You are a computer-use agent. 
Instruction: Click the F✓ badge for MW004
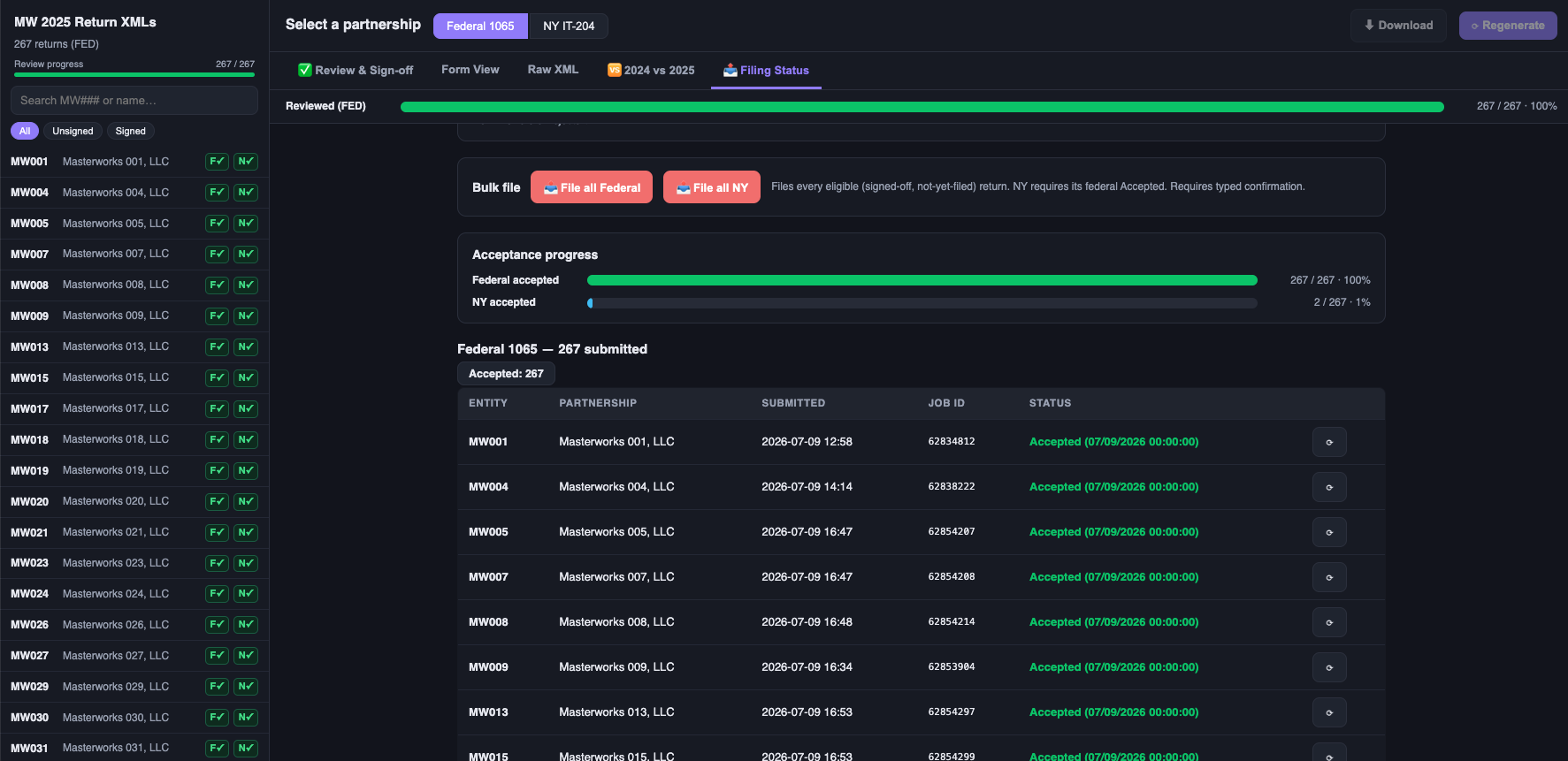pos(217,193)
